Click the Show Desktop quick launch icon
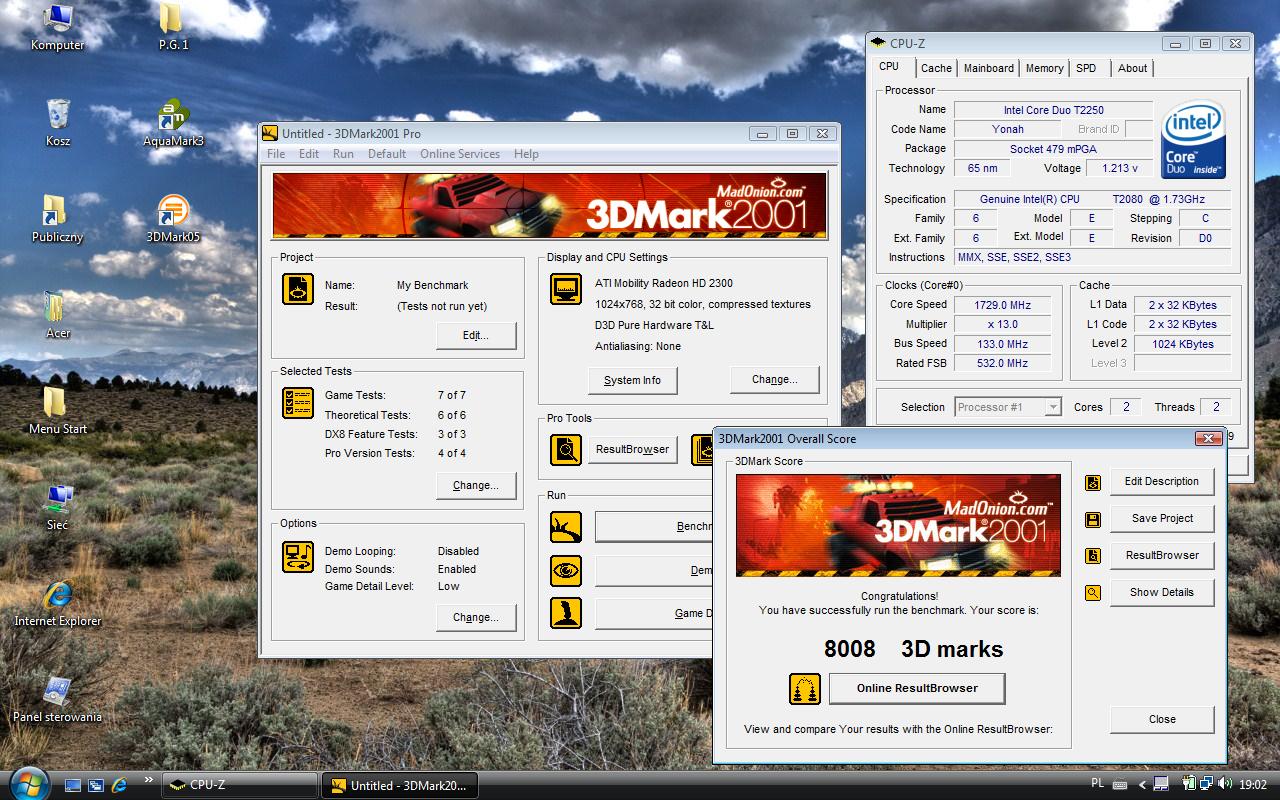The image size is (1280, 800). [x=73, y=785]
